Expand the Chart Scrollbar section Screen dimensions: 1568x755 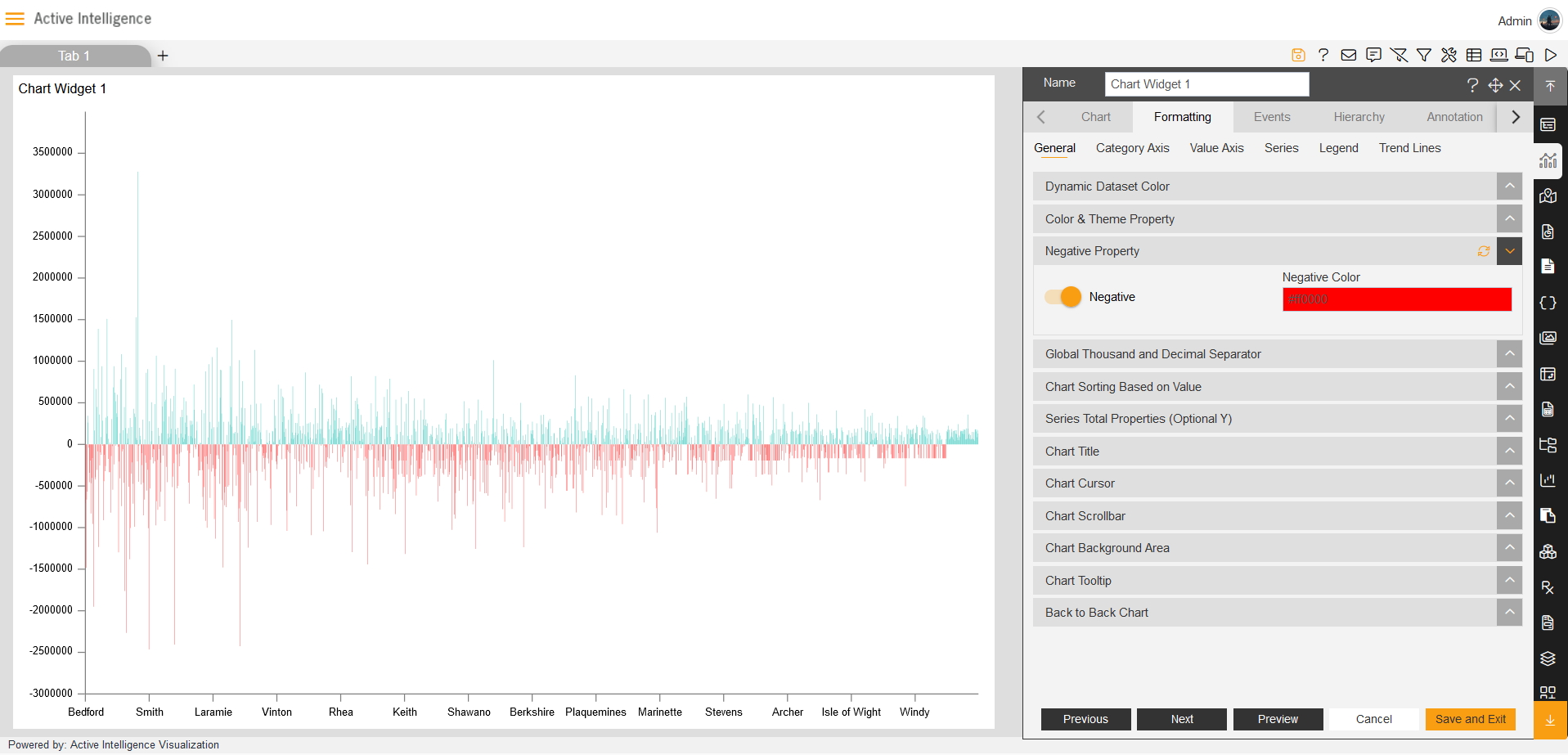click(x=1510, y=516)
